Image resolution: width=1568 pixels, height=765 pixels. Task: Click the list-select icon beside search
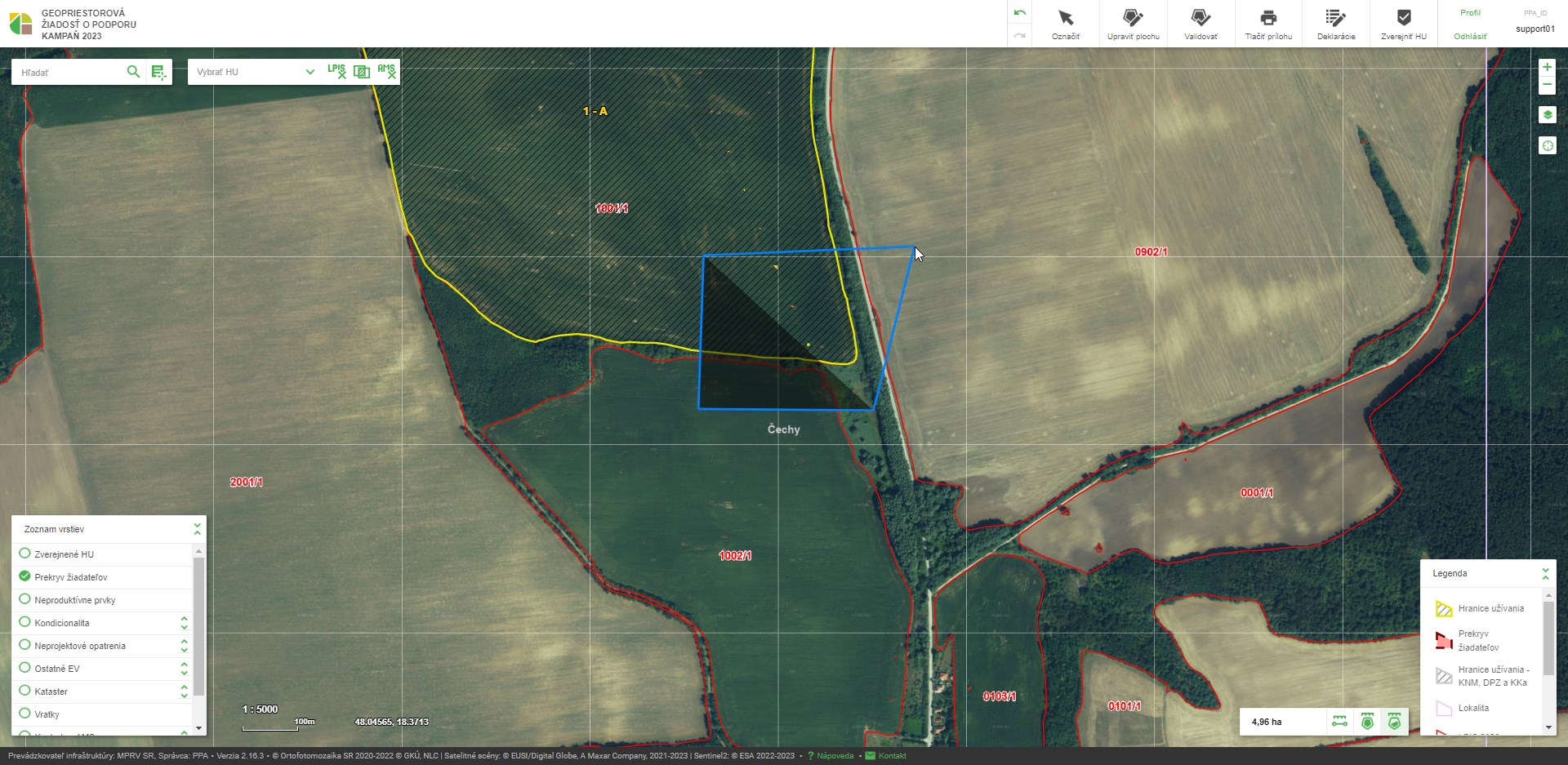159,72
